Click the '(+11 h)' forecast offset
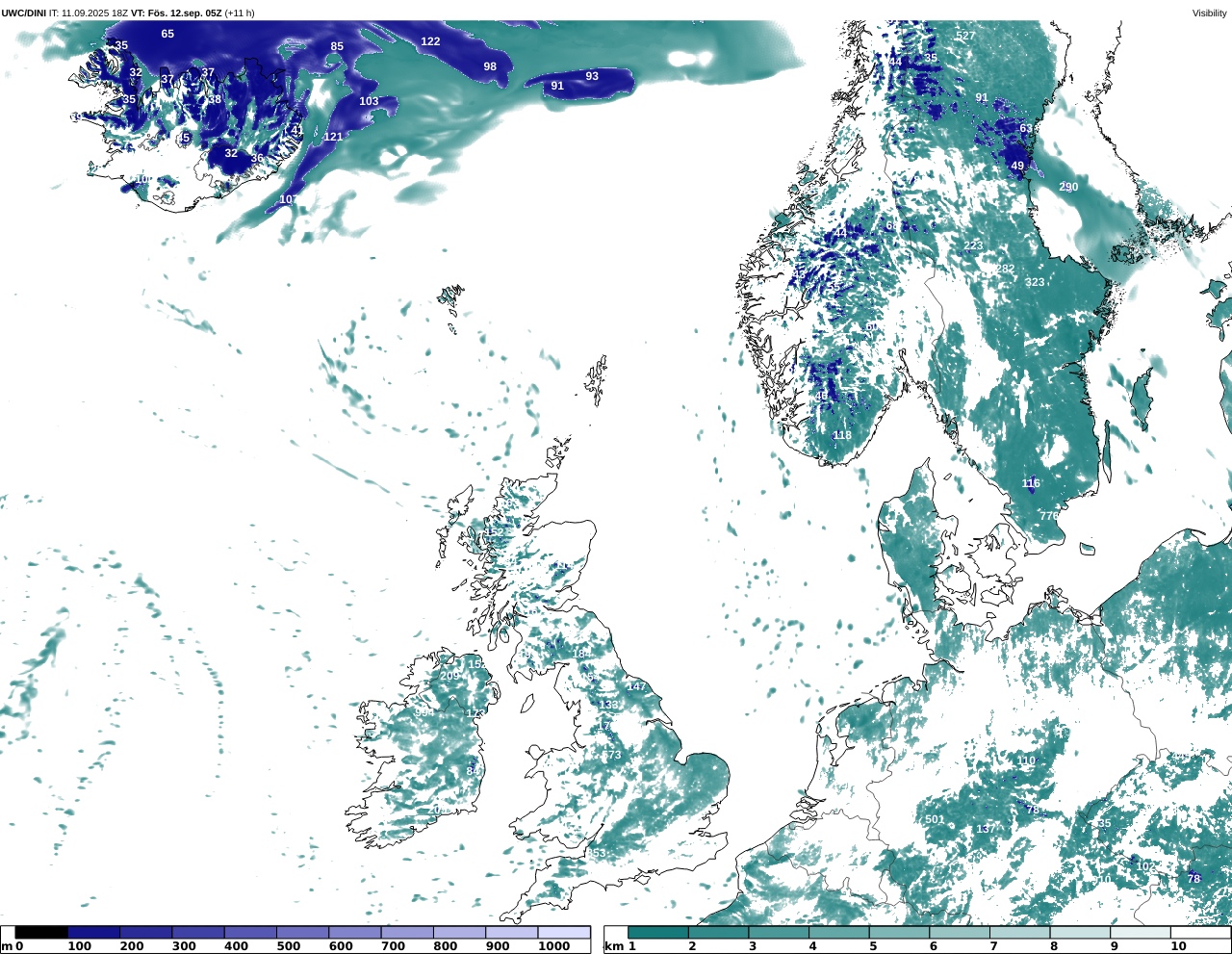This screenshot has width=1232, height=954. coord(240,13)
